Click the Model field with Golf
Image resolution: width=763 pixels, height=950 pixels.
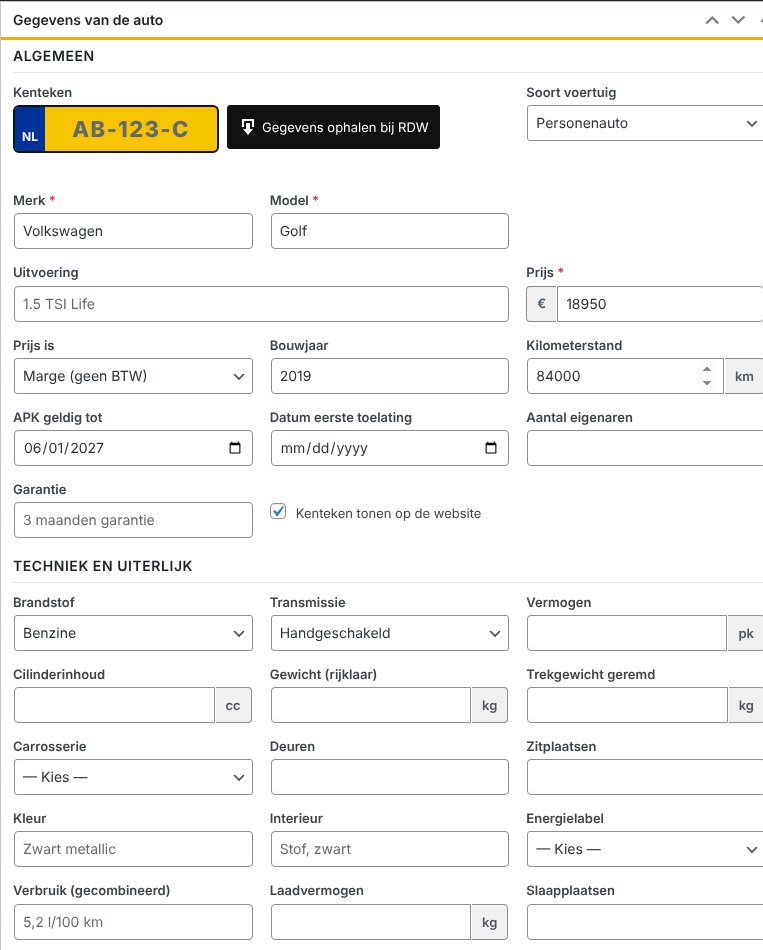(390, 231)
